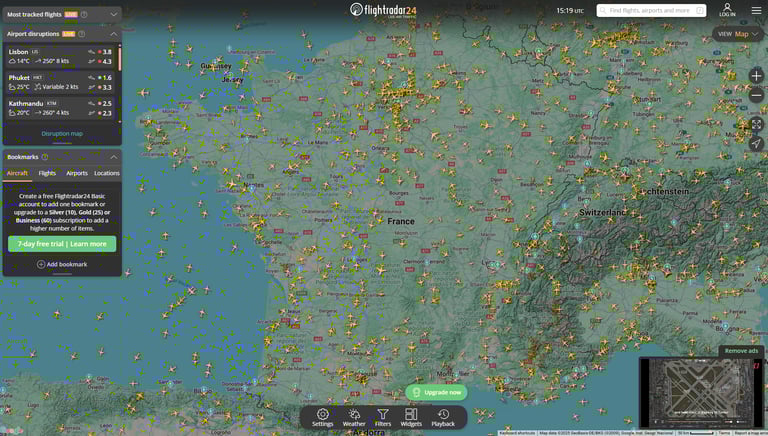Select the Flights bookmarks tab
Image resolution: width=768 pixels, height=436 pixels.
pos(47,173)
